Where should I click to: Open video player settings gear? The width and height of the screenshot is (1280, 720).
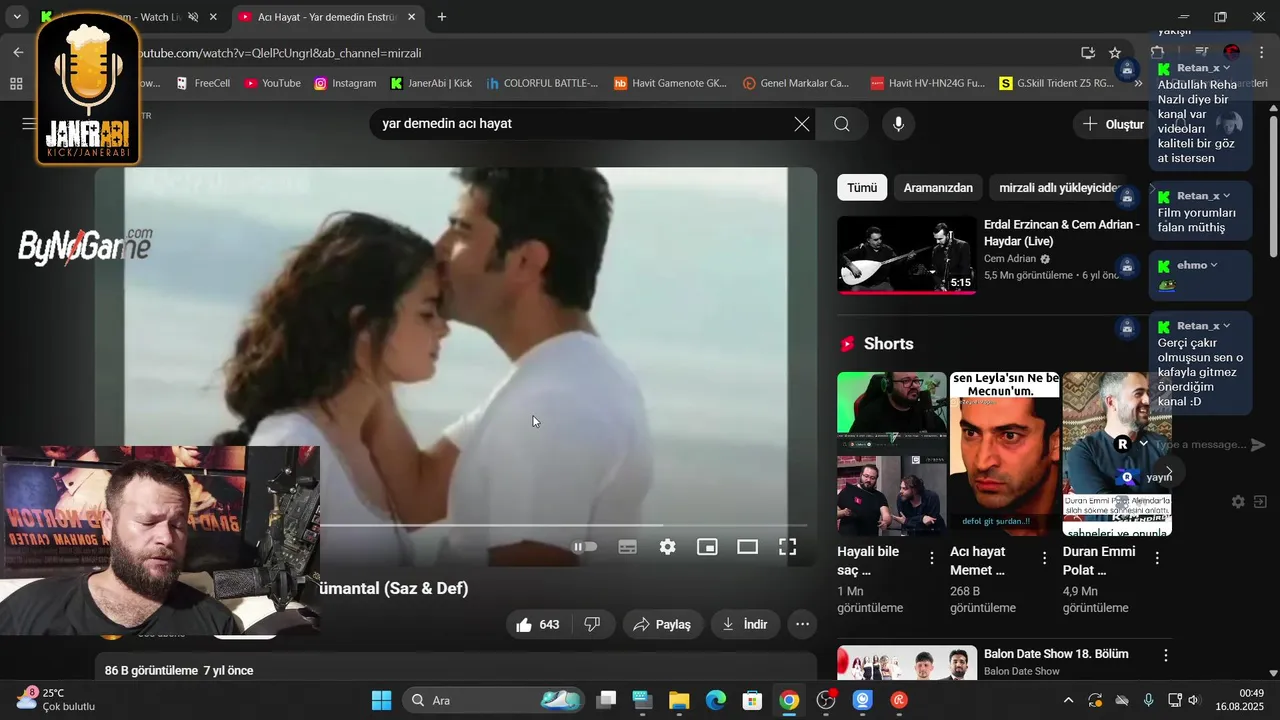[667, 547]
